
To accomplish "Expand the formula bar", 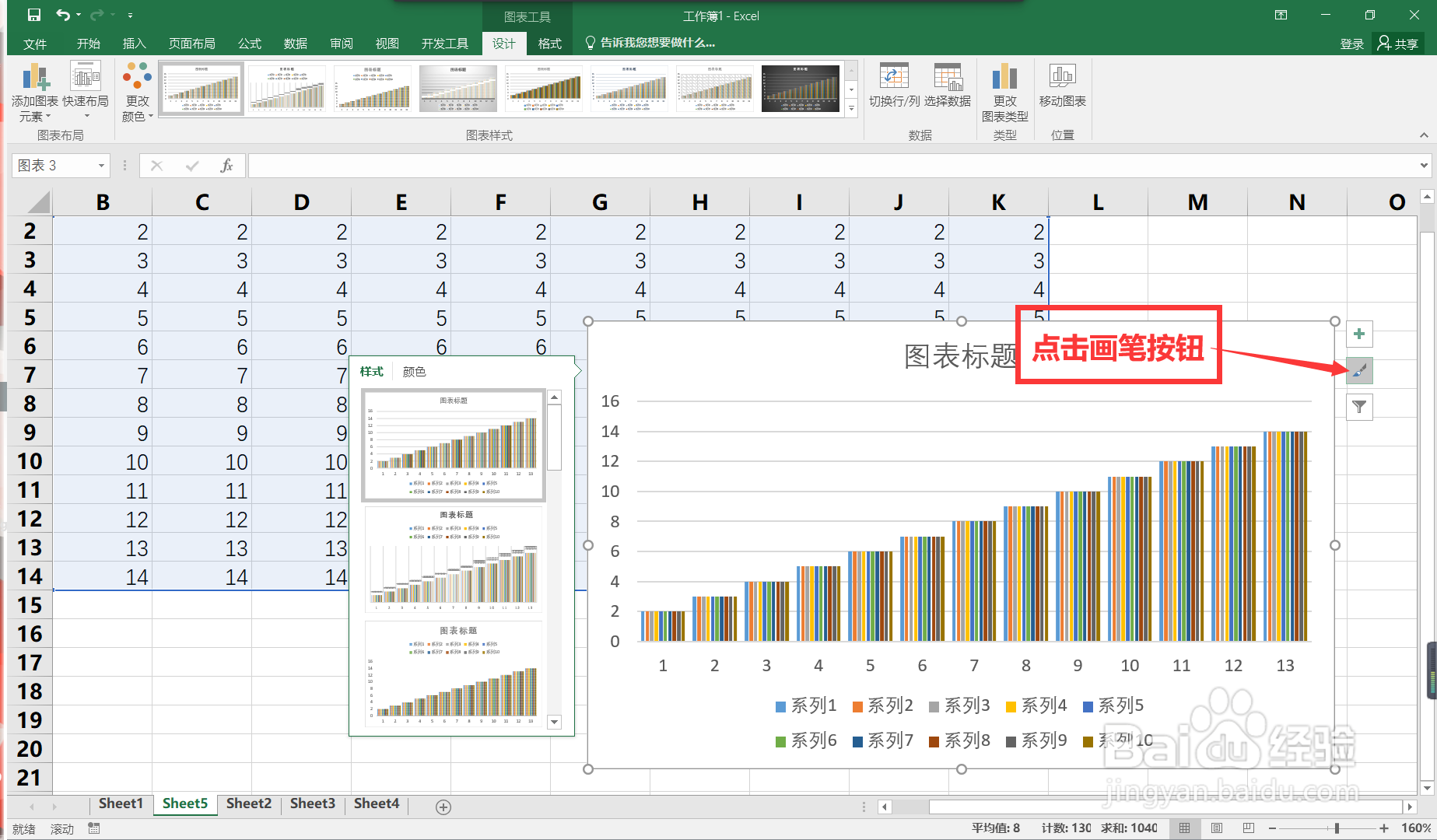I will tap(1424, 166).
